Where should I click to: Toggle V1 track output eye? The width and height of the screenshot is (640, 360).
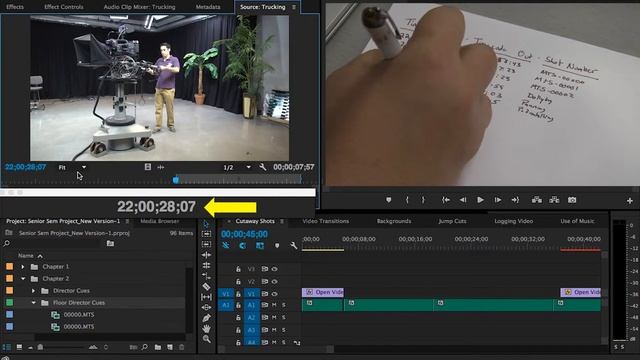click(275, 293)
